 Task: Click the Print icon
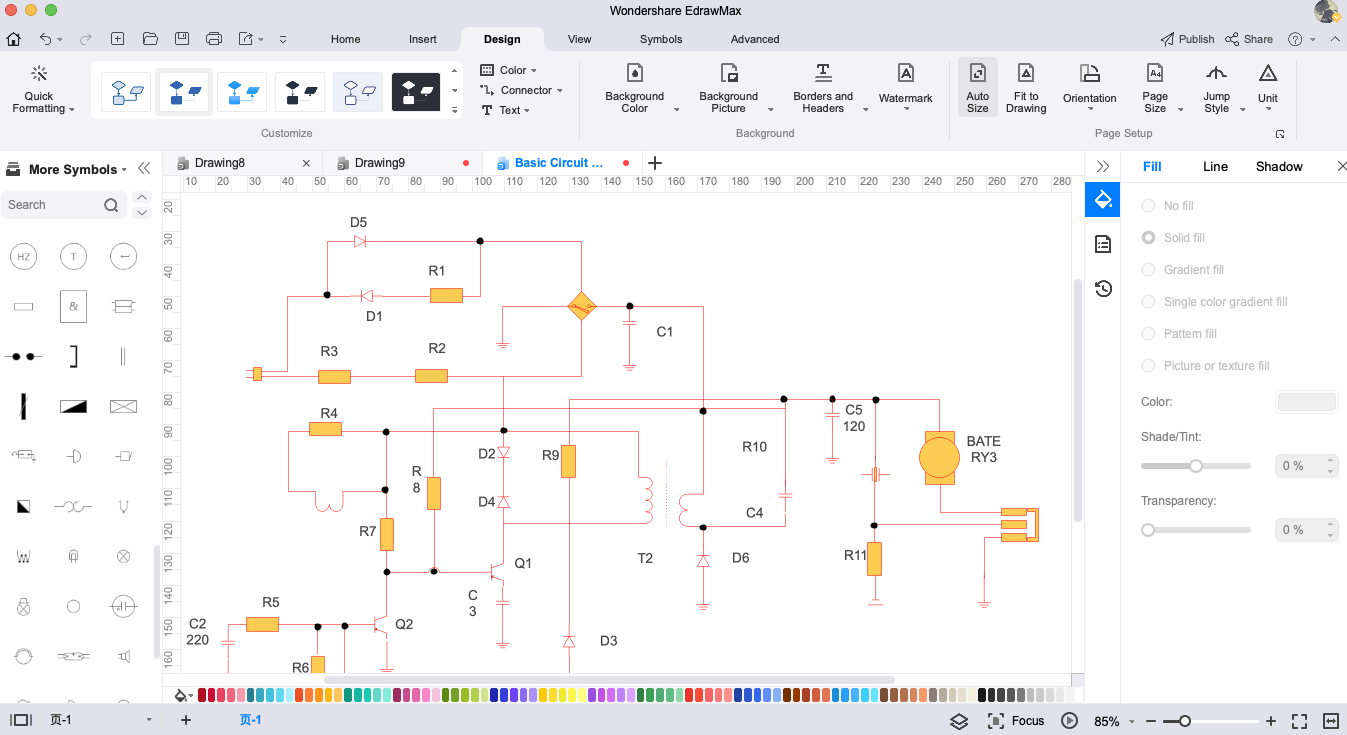tap(213, 39)
